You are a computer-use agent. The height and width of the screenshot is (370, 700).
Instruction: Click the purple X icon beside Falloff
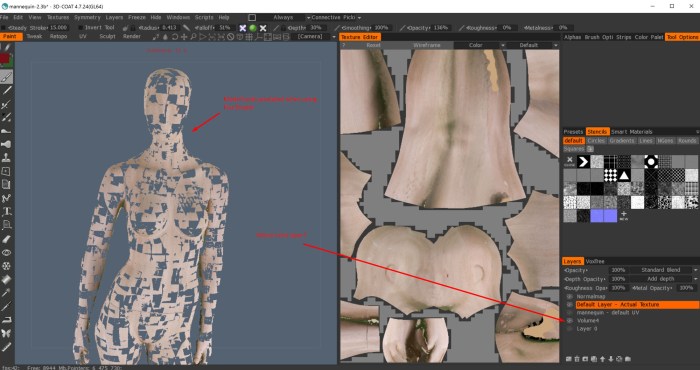click(242, 28)
